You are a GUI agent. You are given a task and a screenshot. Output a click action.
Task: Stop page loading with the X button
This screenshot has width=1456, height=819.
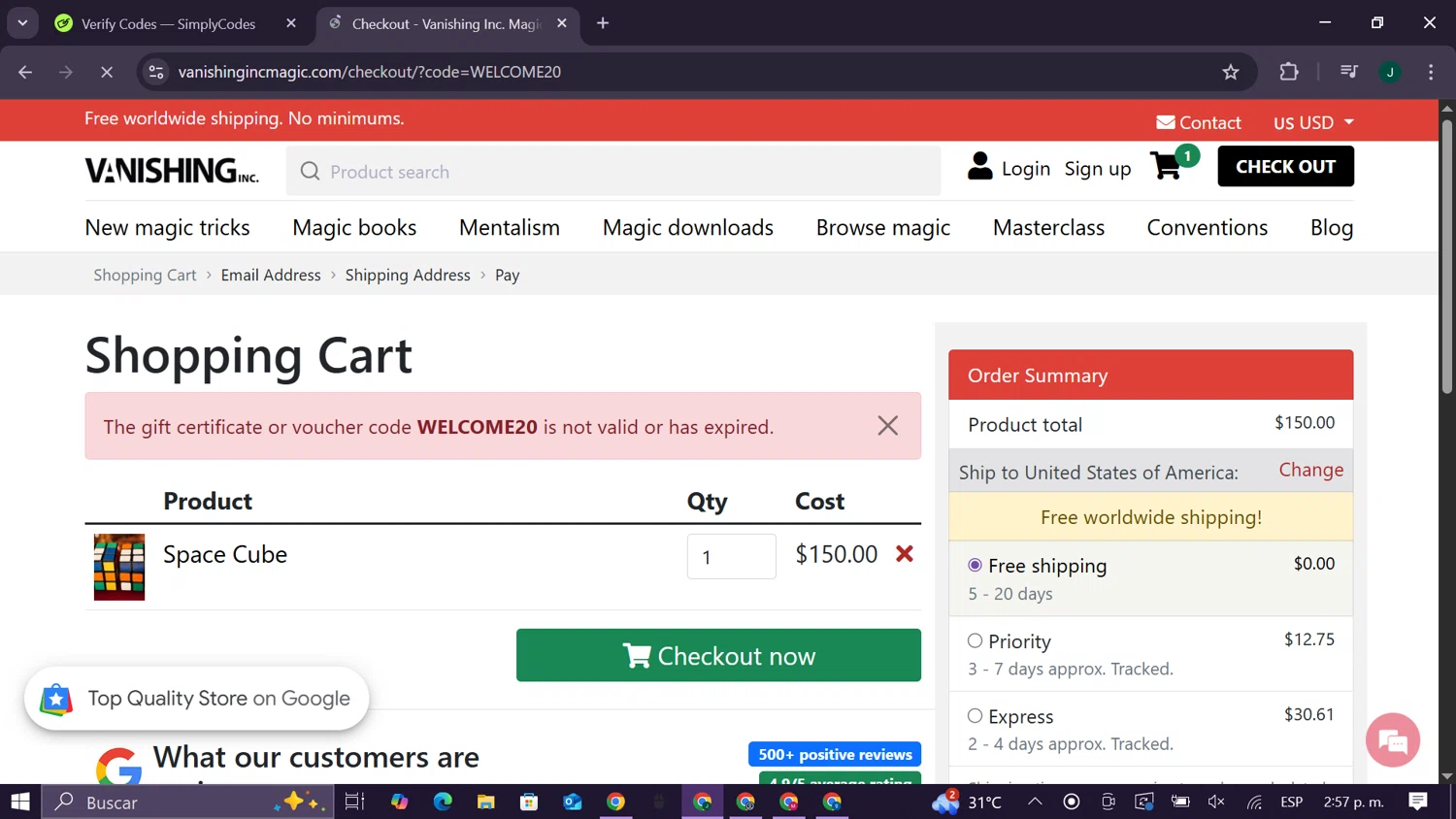107,72
